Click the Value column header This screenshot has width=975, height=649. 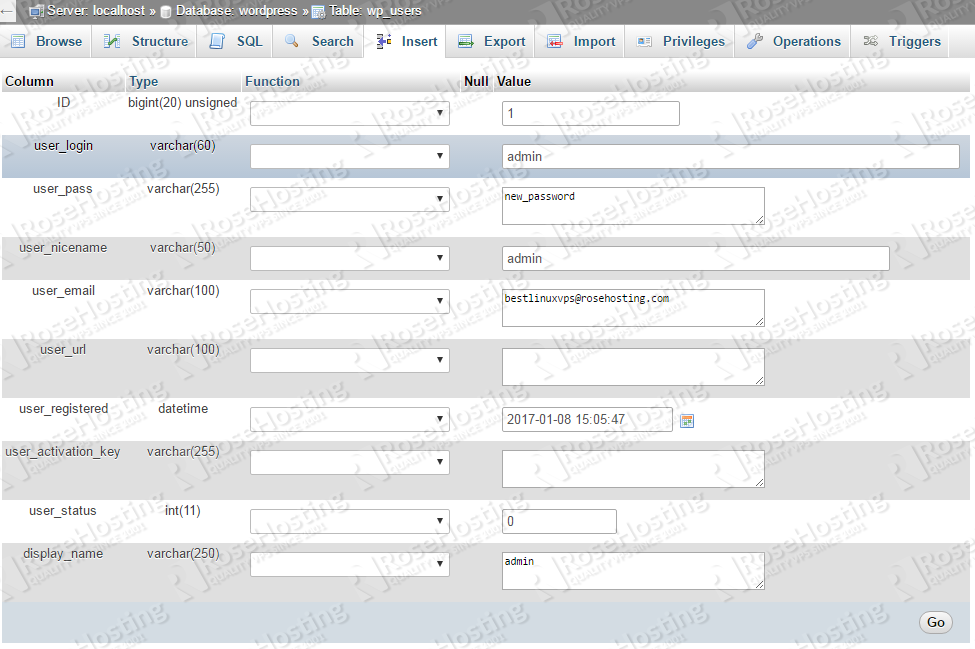coord(514,81)
